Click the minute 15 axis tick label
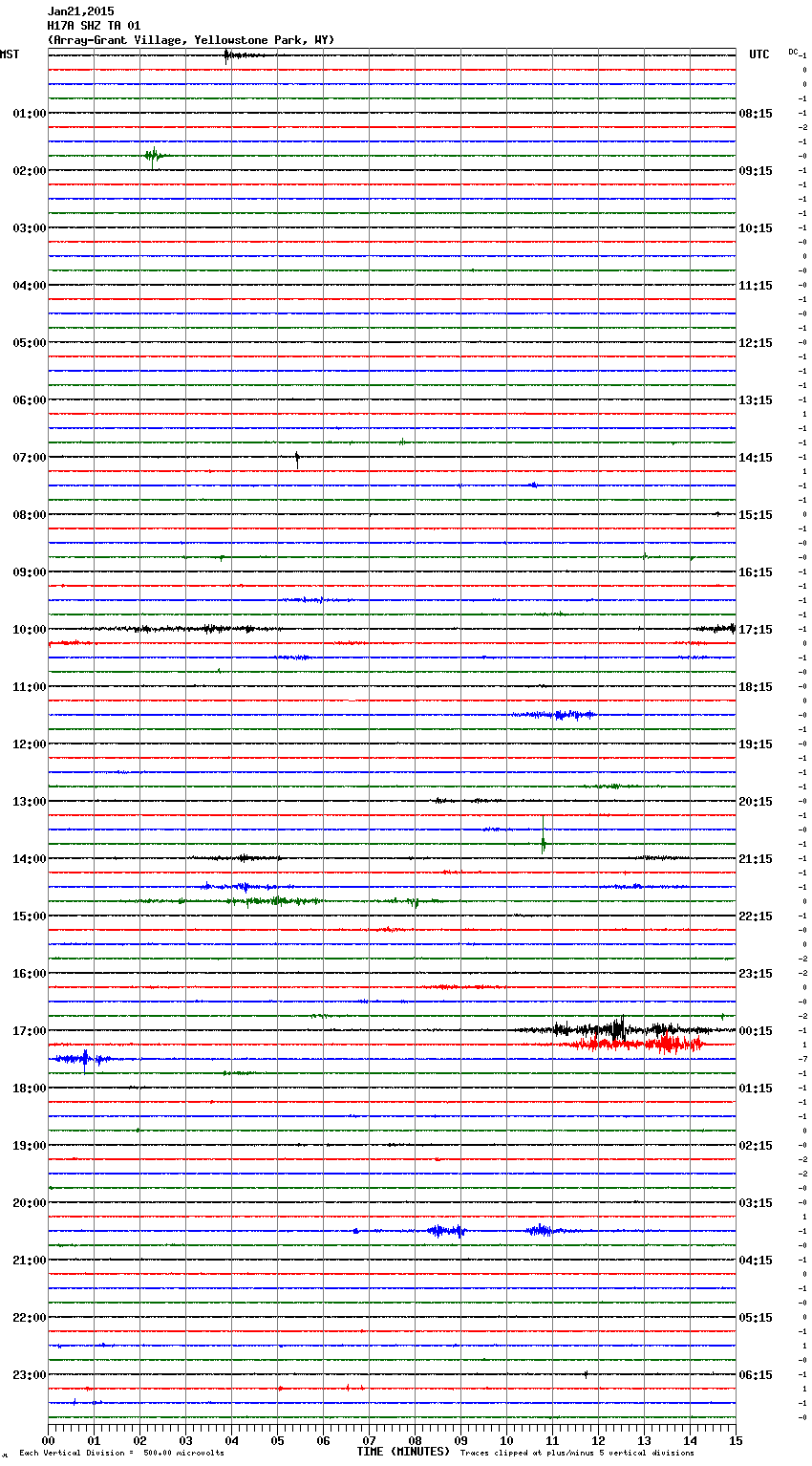This screenshot has width=812, height=1466. (x=736, y=1440)
